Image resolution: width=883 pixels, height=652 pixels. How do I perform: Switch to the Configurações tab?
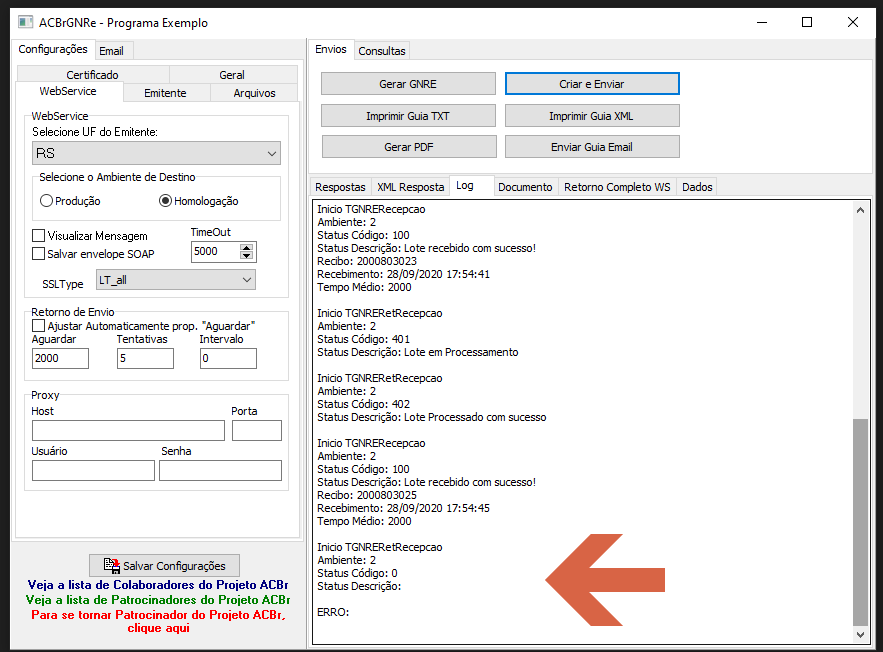[53, 49]
